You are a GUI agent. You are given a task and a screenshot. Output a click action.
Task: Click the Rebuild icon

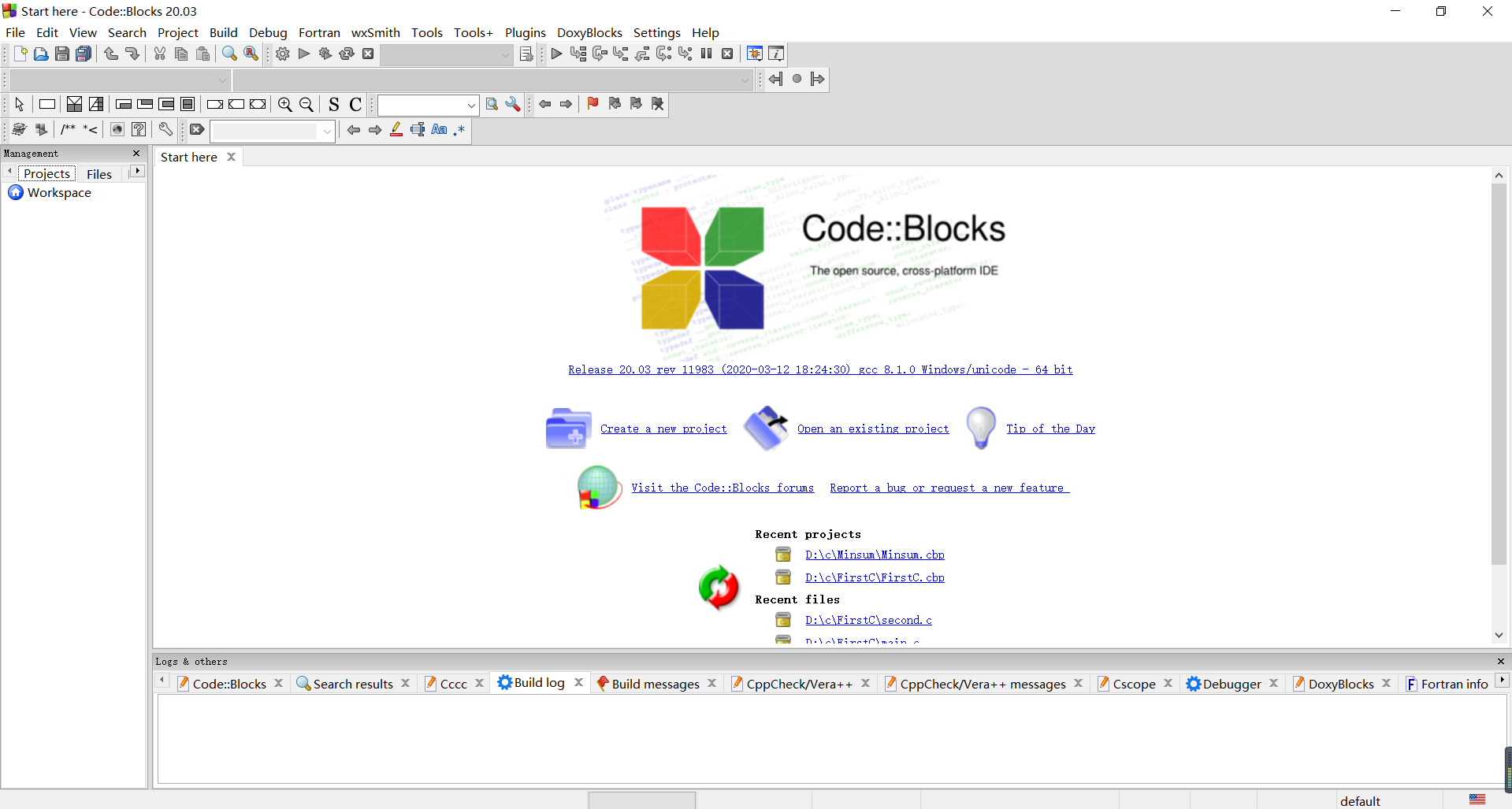pos(347,54)
